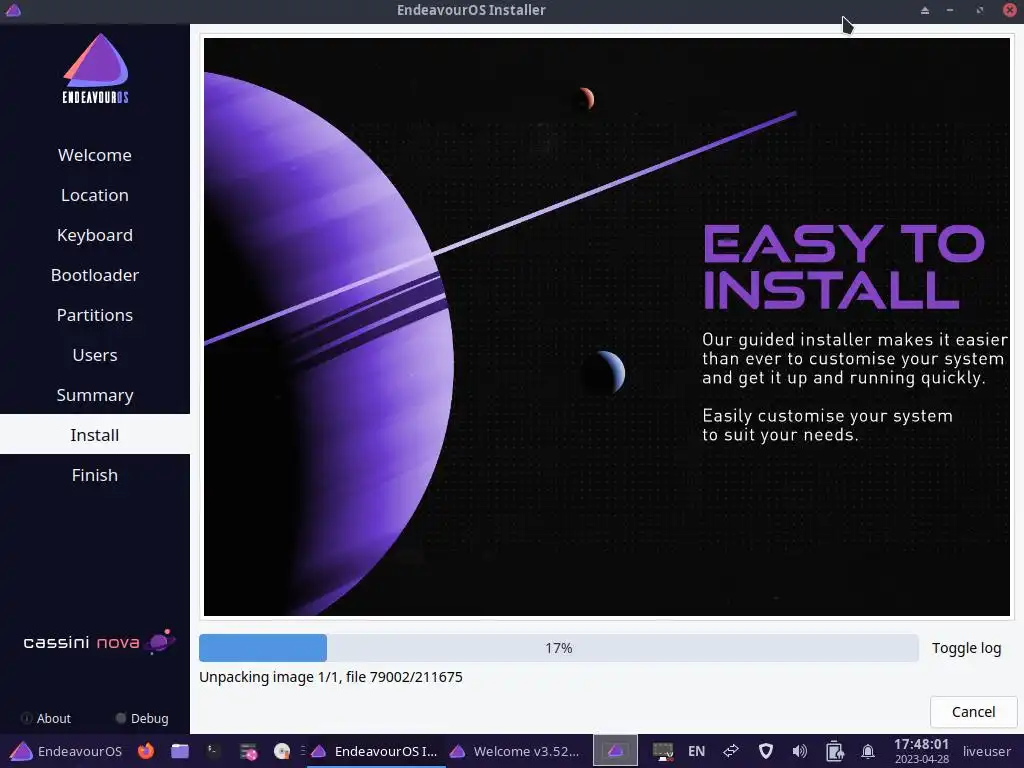The width and height of the screenshot is (1024, 768).
Task: Open the EndeavourOS application menu
Action: 67,751
